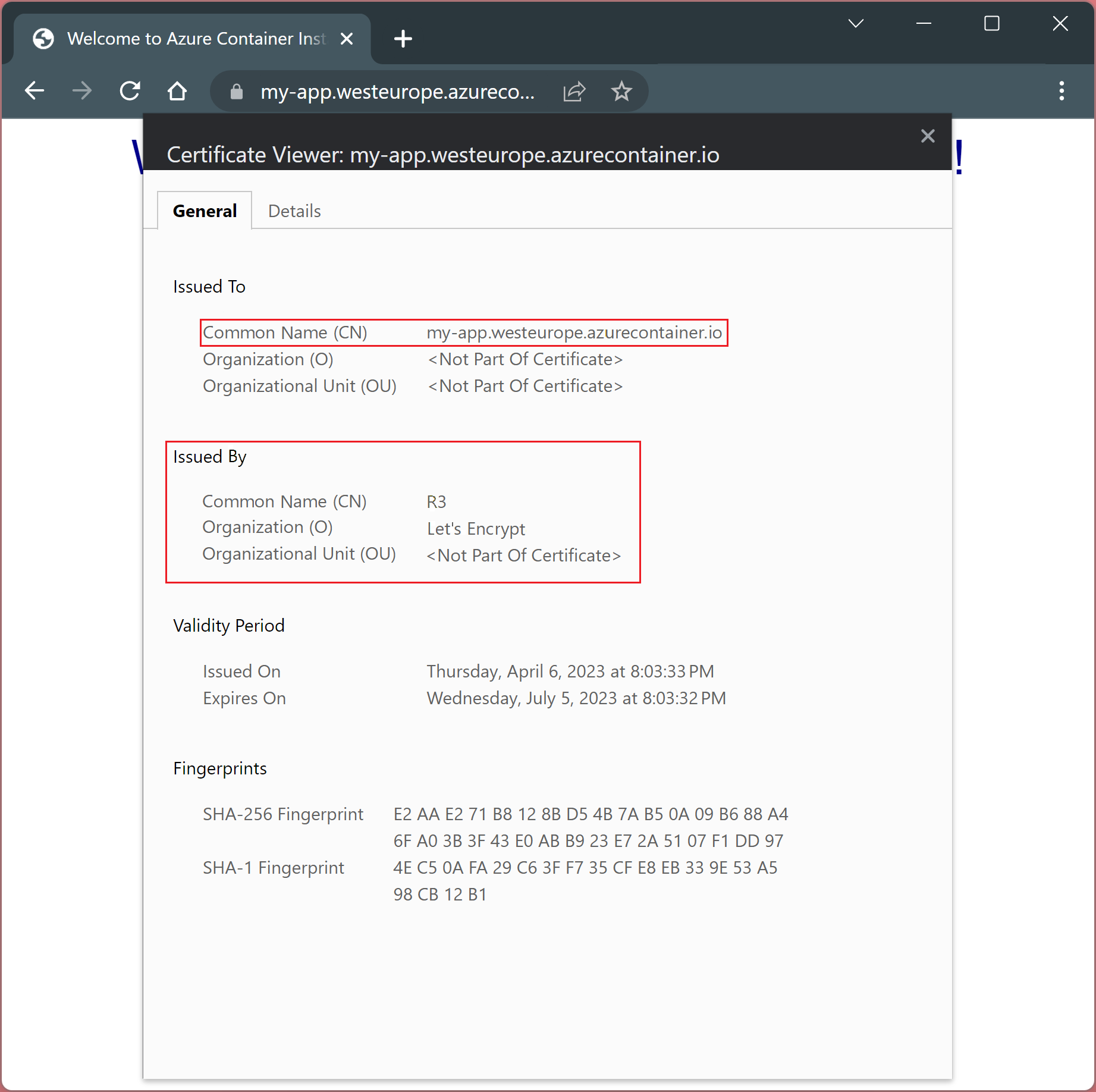The image size is (1096, 1092).
Task: Select Issued To Organization (O) value
Action: click(x=525, y=359)
